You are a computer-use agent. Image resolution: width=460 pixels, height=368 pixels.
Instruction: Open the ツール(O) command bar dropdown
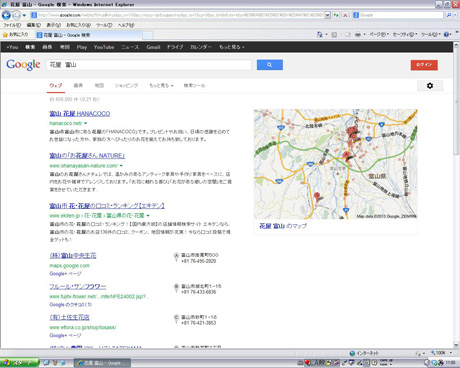(431, 34)
